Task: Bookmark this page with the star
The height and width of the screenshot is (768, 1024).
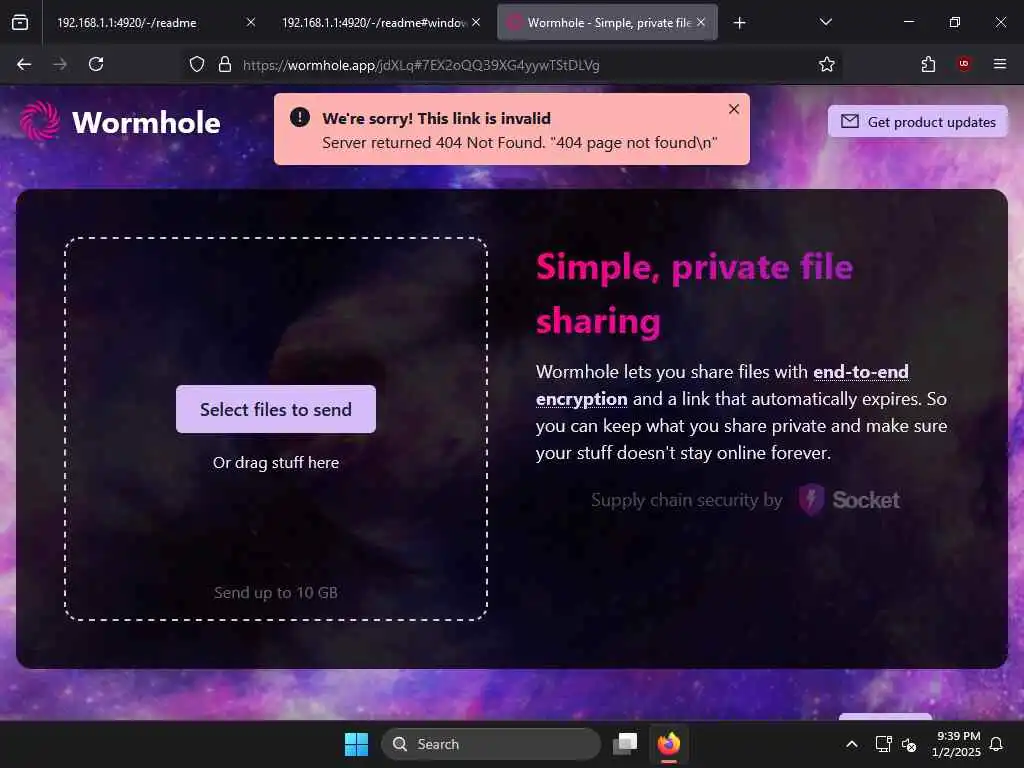Action: click(827, 64)
